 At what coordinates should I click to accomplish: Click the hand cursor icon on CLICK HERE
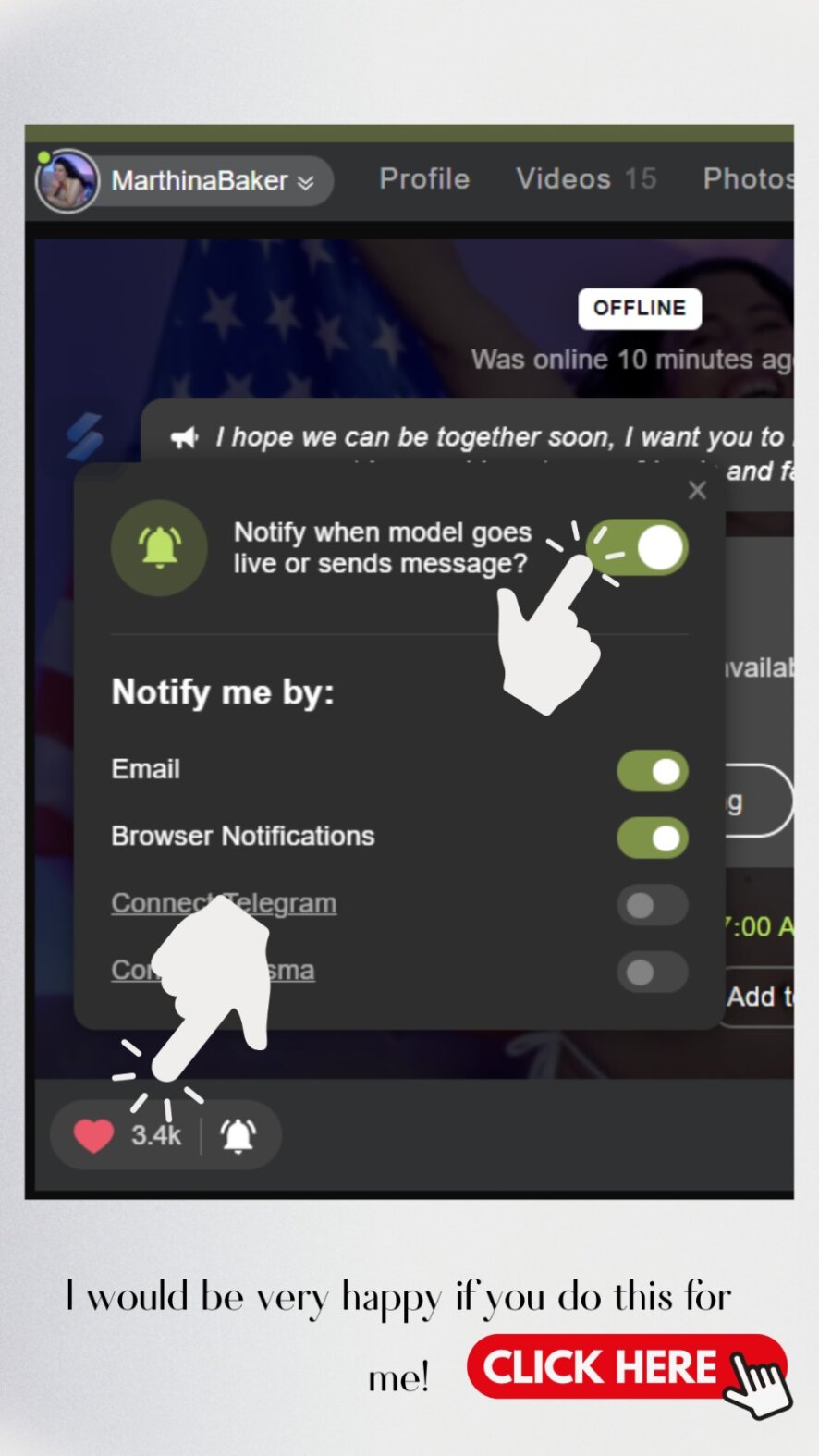click(x=757, y=1383)
